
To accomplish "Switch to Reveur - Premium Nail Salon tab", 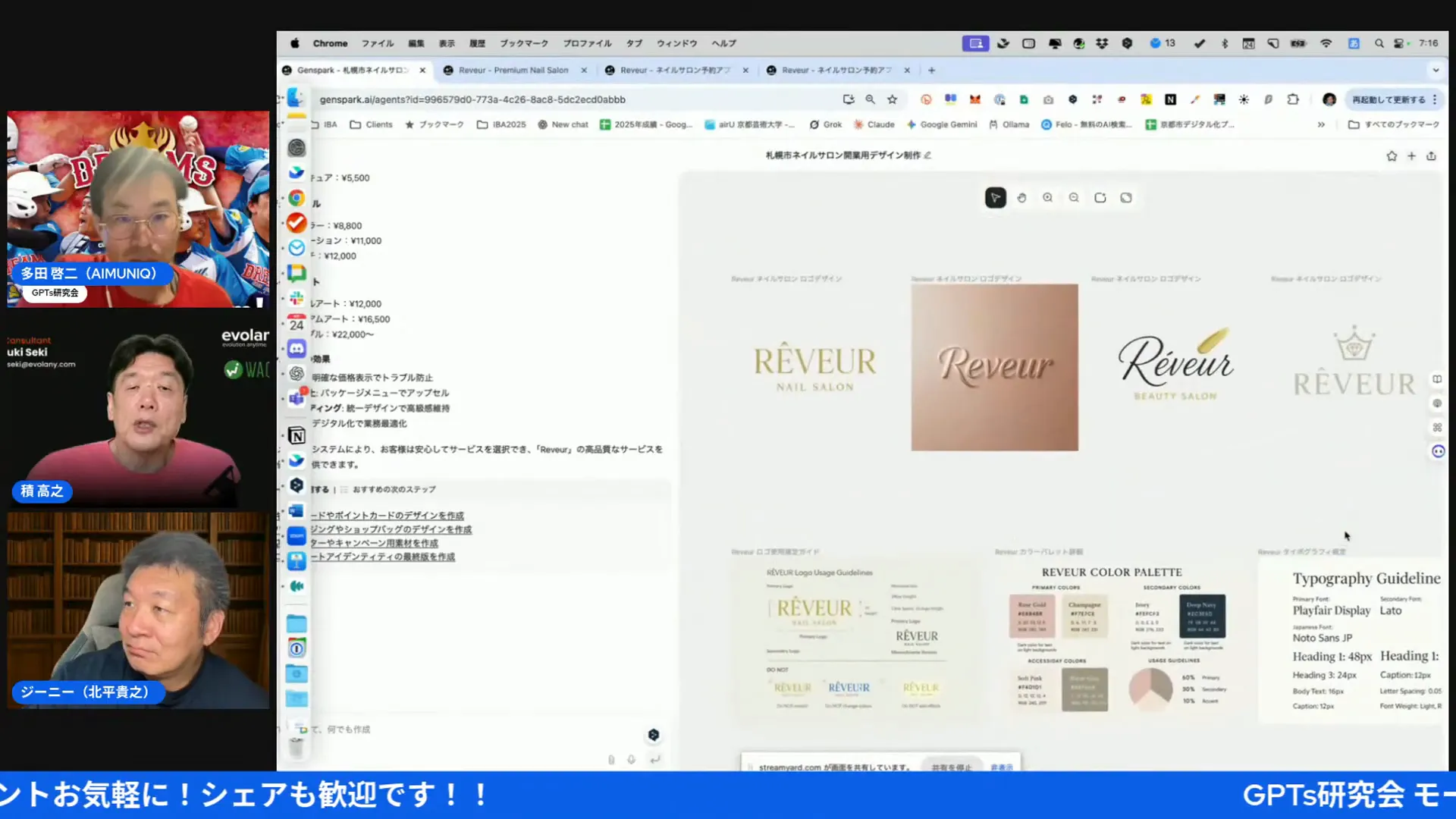I will [513, 71].
